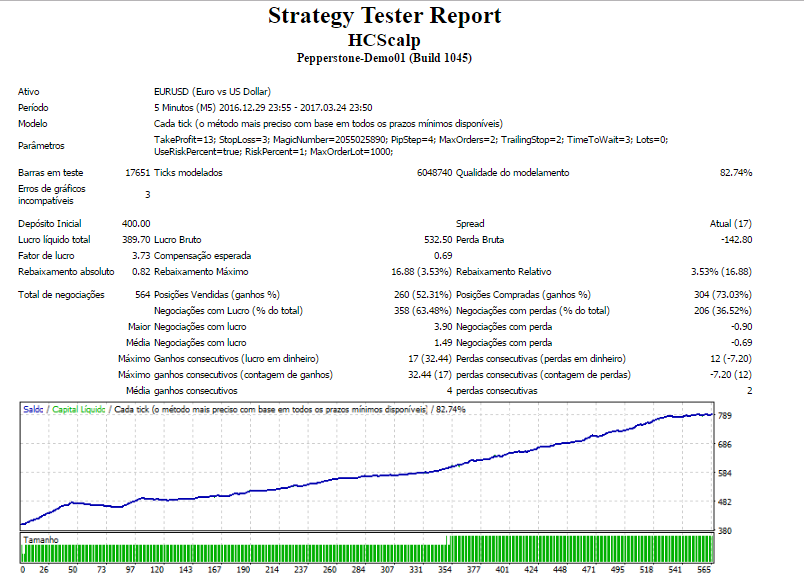Select 'EURUSD (Euro vs US Dollar)' value

click(x=212, y=92)
